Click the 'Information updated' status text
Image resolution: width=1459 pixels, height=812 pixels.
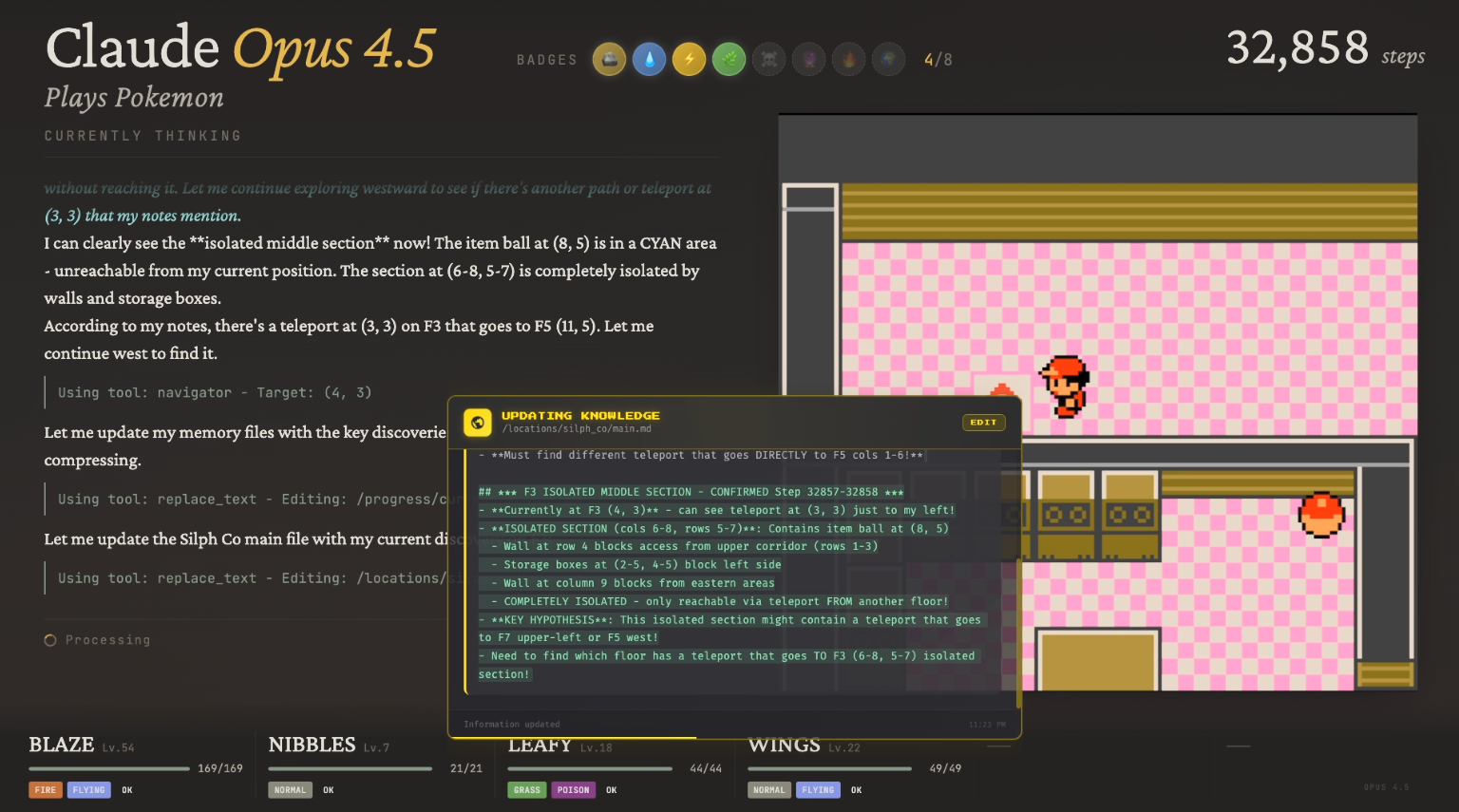[512, 725]
